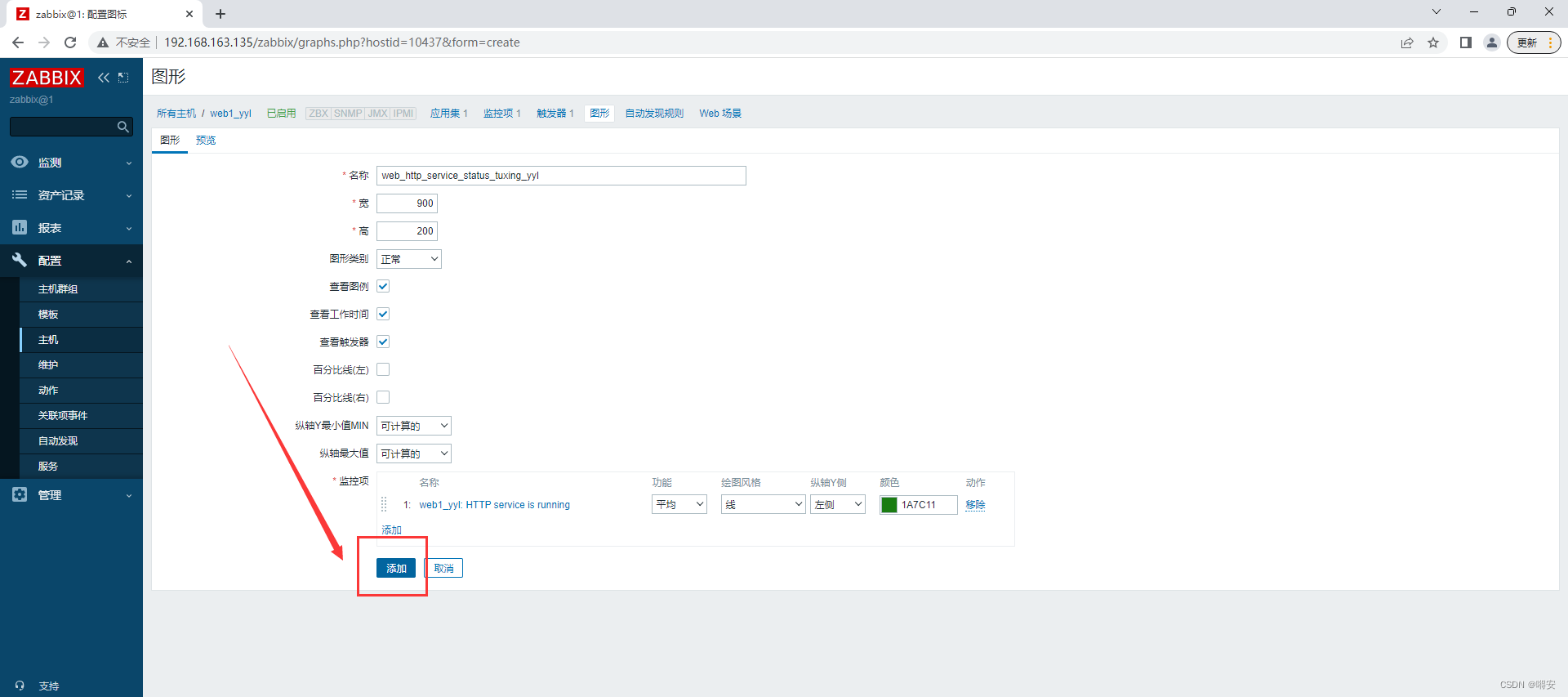
Task: Select the 图形 form tab
Action: click(170, 141)
